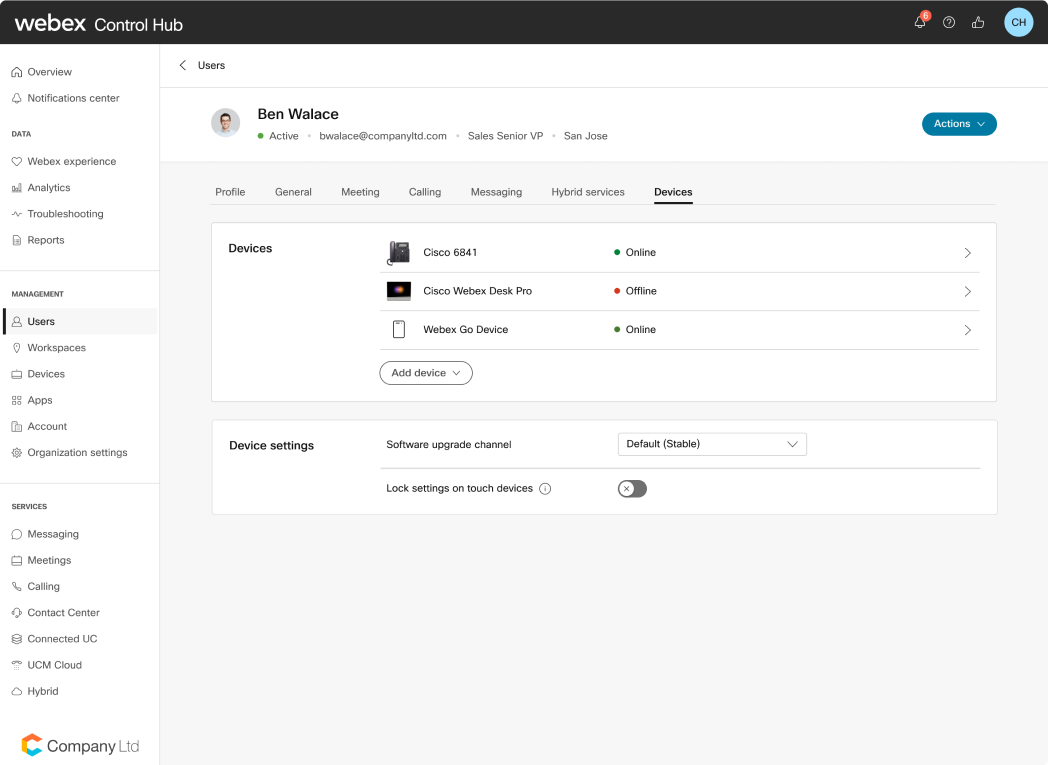Image resolution: width=1048 pixels, height=765 pixels.
Task: Open the notifications bell icon
Action: tap(920, 23)
